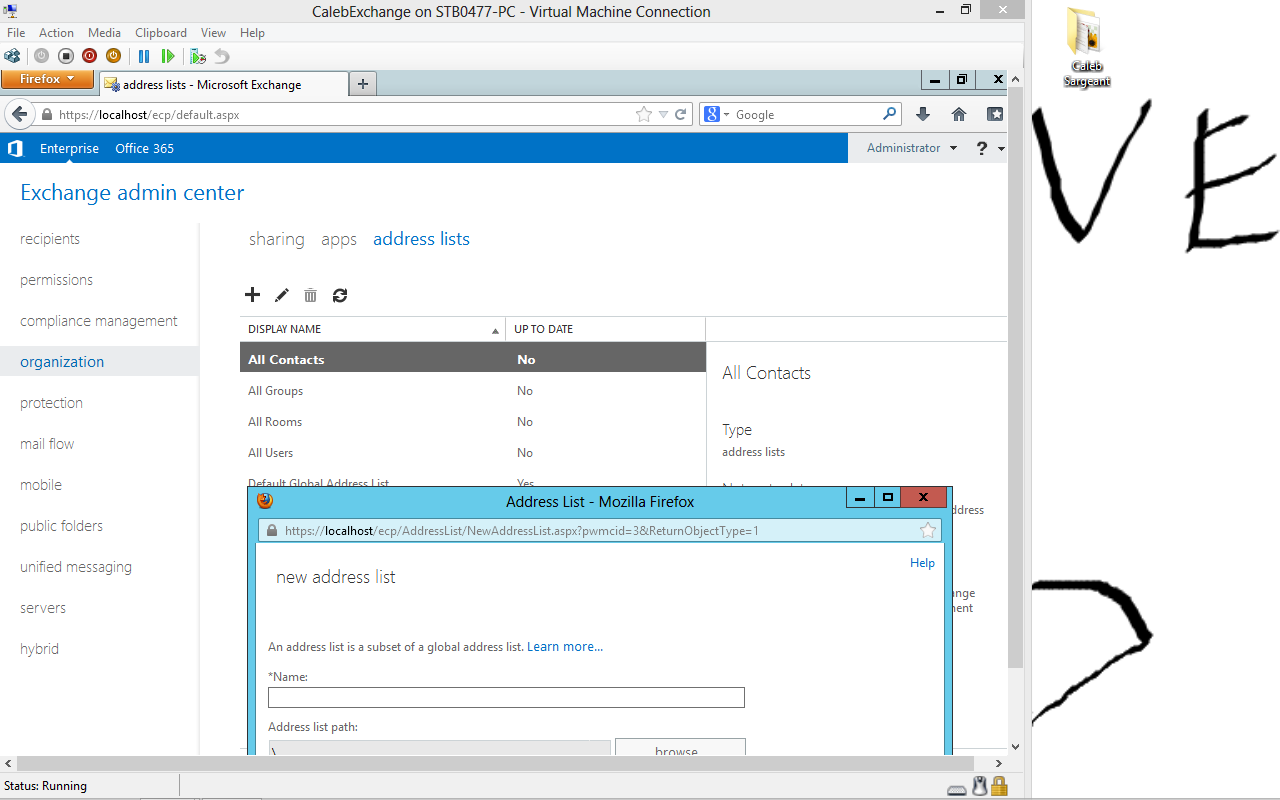
Task: Click the Name field in new address list dialog
Action: point(506,698)
